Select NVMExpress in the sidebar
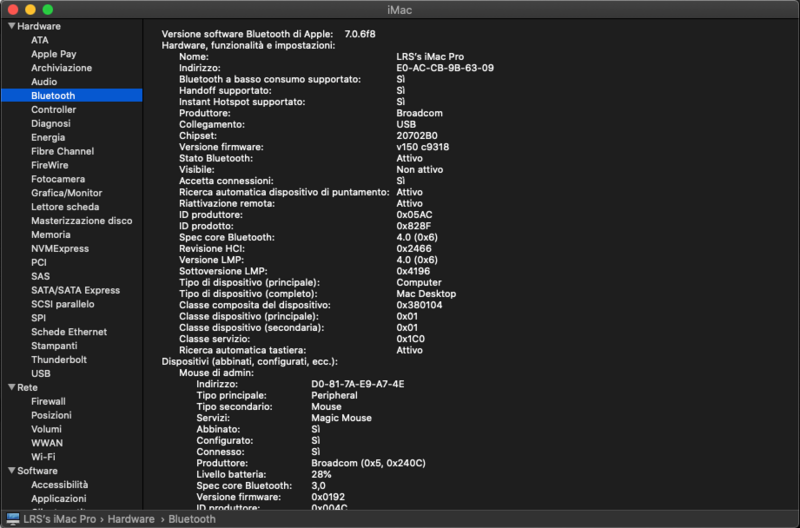Image resolution: width=800 pixels, height=528 pixels. pyautogui.click(x=60, y=248)
